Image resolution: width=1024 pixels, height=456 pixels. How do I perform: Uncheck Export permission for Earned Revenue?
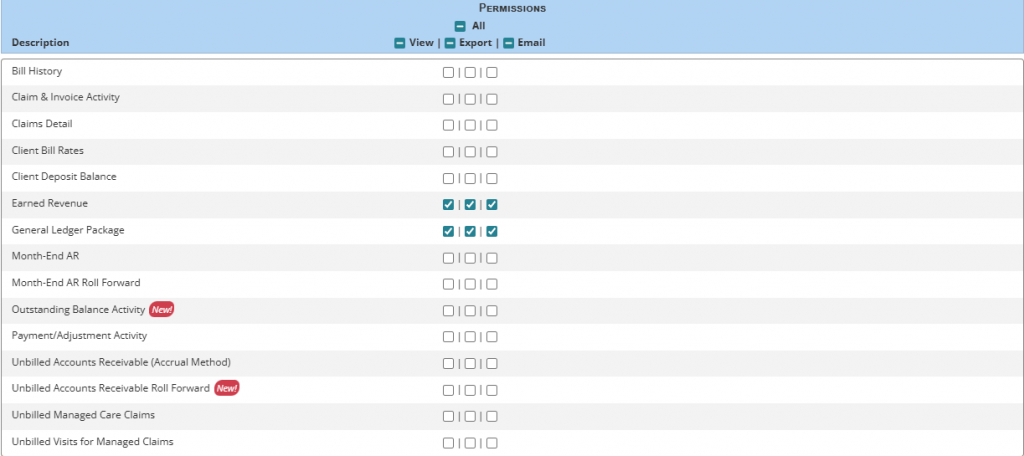[x=470, y=205]
